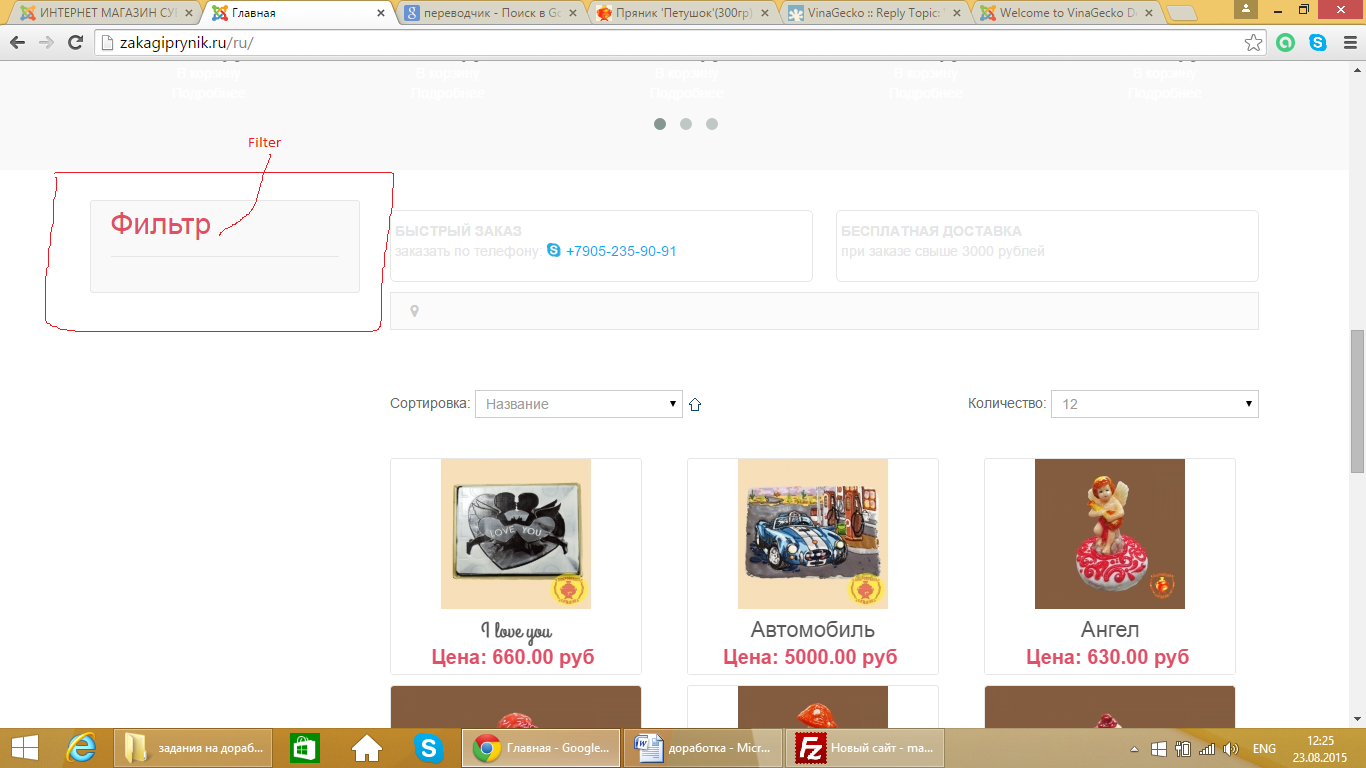Screen dimensions: 1366x768
Task: Open the Сортировка Название dropdown
Action: click(x=578, y=404)
